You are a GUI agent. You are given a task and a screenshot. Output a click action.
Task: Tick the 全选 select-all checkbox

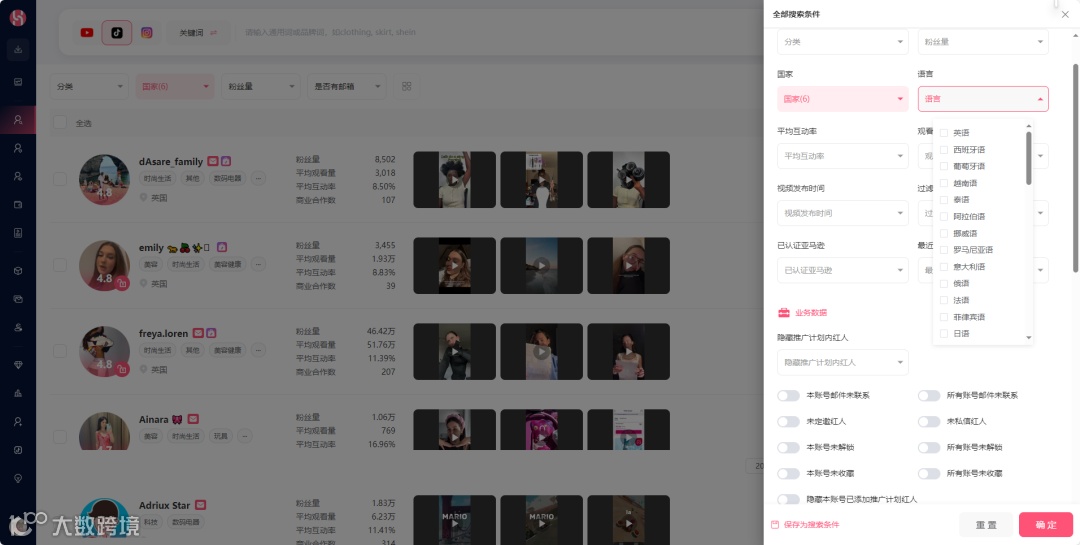[x=60, y=123]
